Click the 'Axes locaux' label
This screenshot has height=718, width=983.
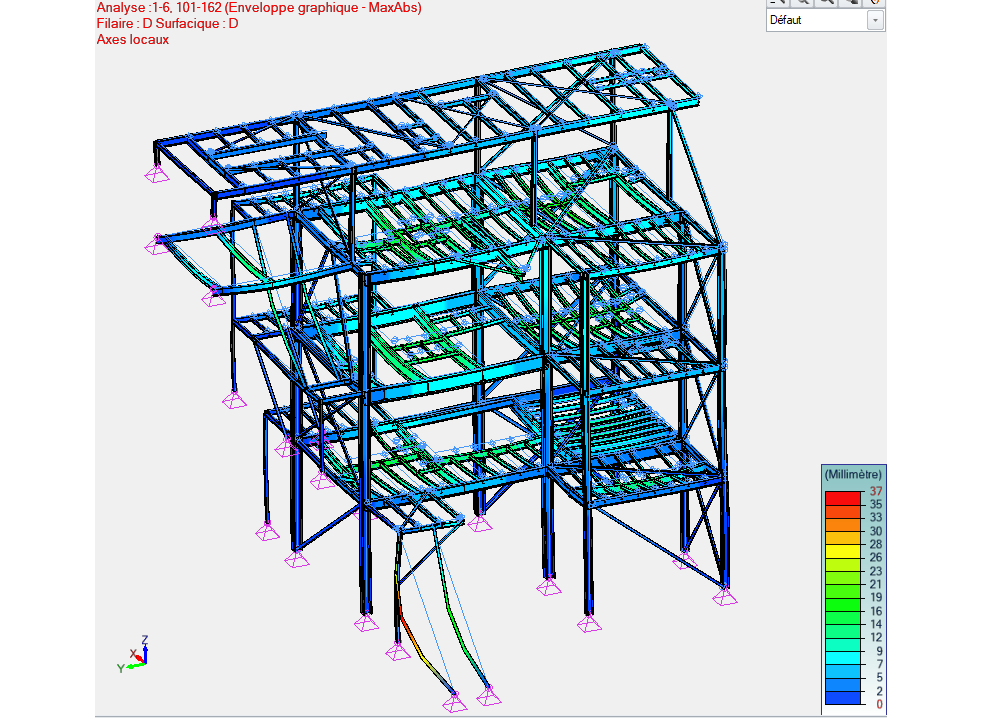132,40
